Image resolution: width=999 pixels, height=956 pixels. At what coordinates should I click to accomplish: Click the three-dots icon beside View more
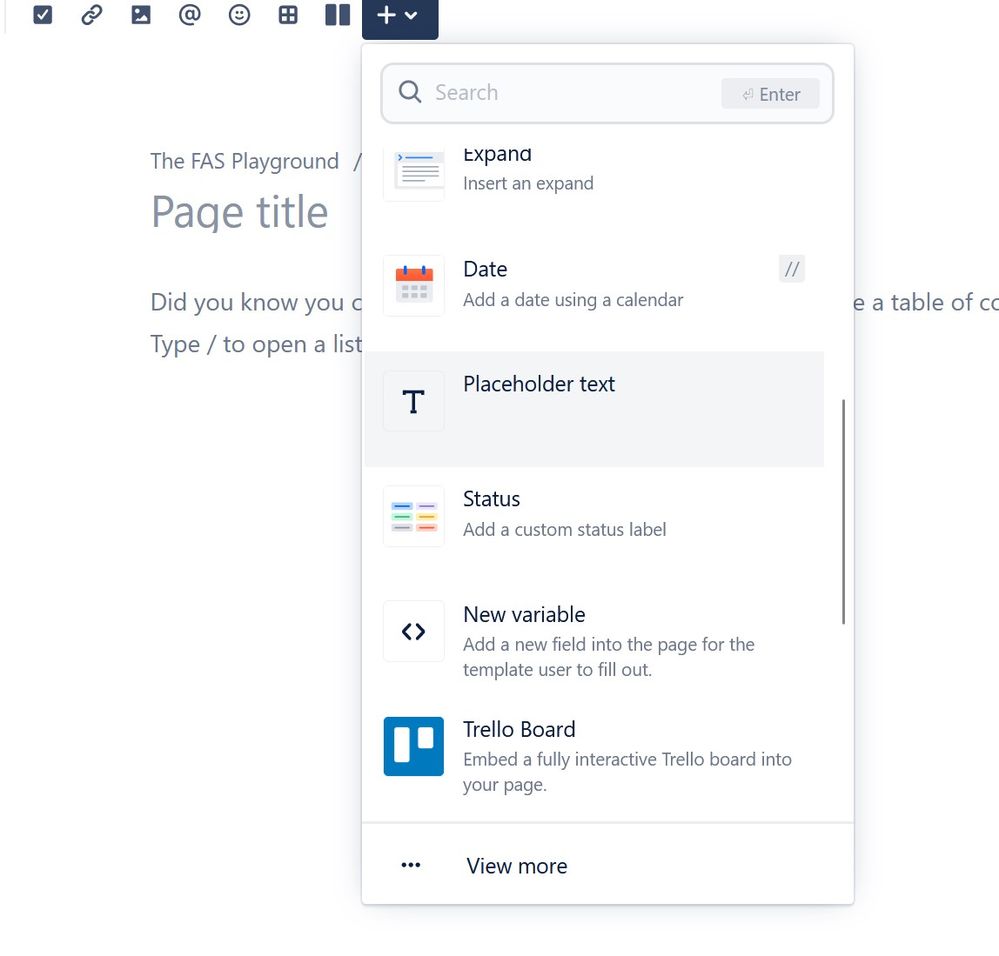click(x=410, y=865)
